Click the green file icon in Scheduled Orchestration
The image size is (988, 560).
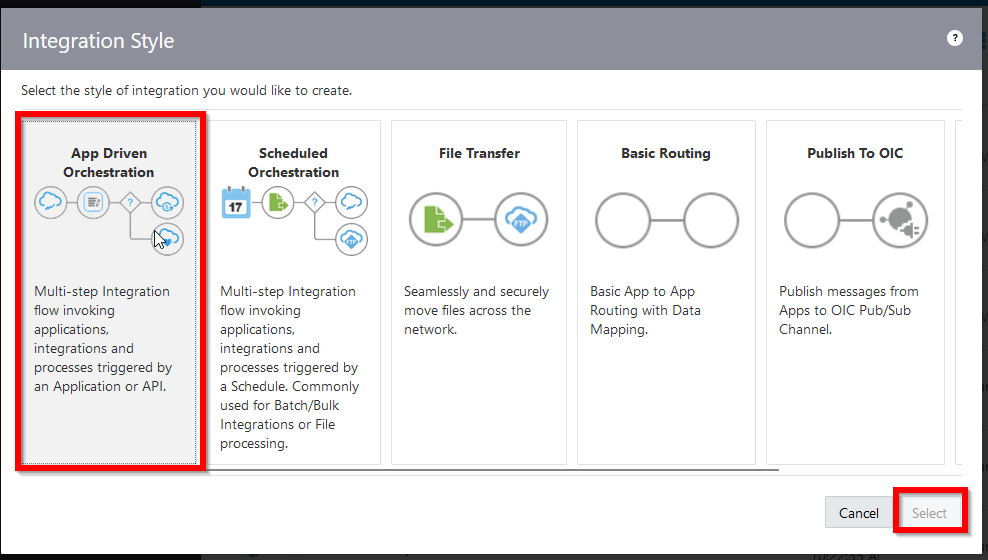(278, 202)
